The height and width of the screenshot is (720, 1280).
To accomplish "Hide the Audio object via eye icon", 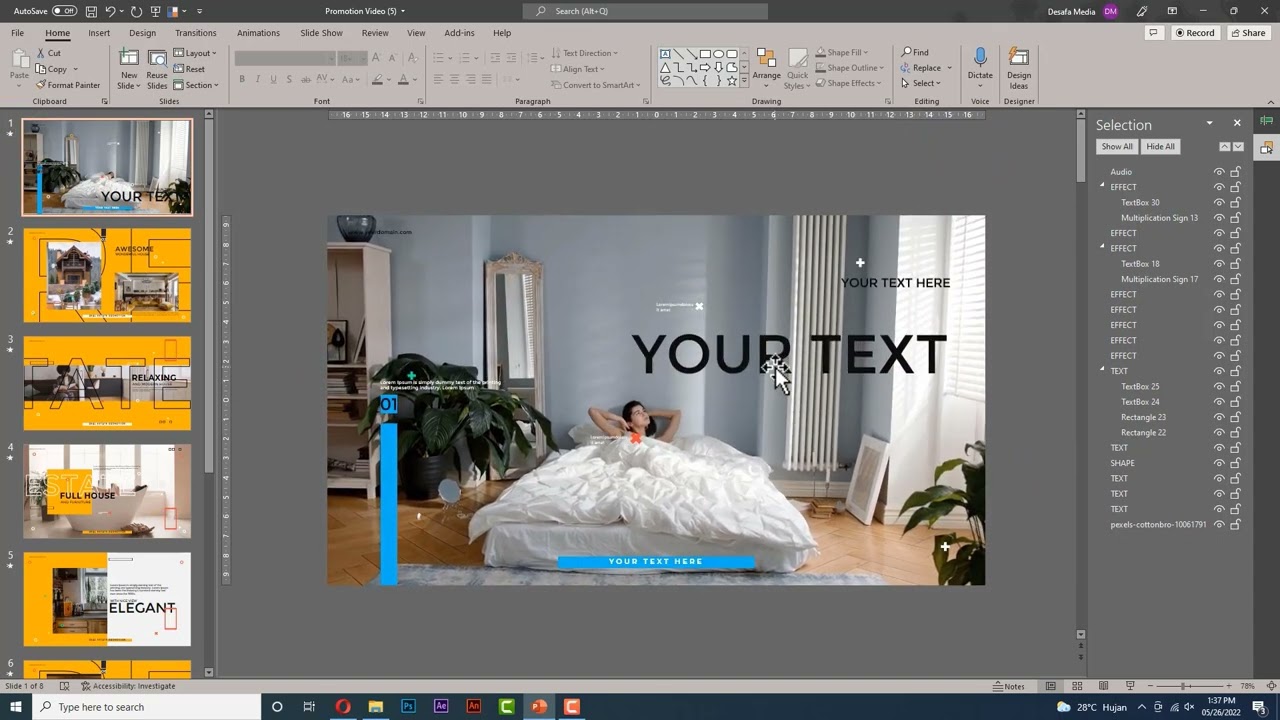I will 1219,172.
